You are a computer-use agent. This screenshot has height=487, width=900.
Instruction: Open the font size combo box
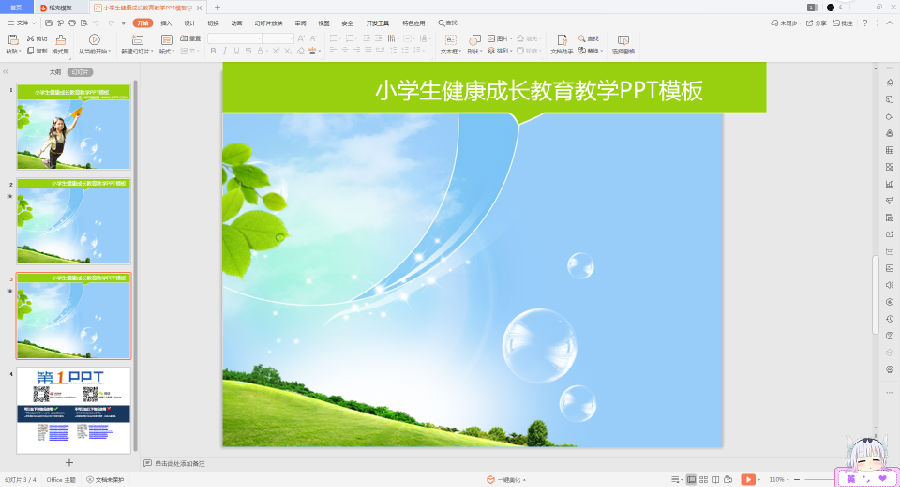coord(278,38)
